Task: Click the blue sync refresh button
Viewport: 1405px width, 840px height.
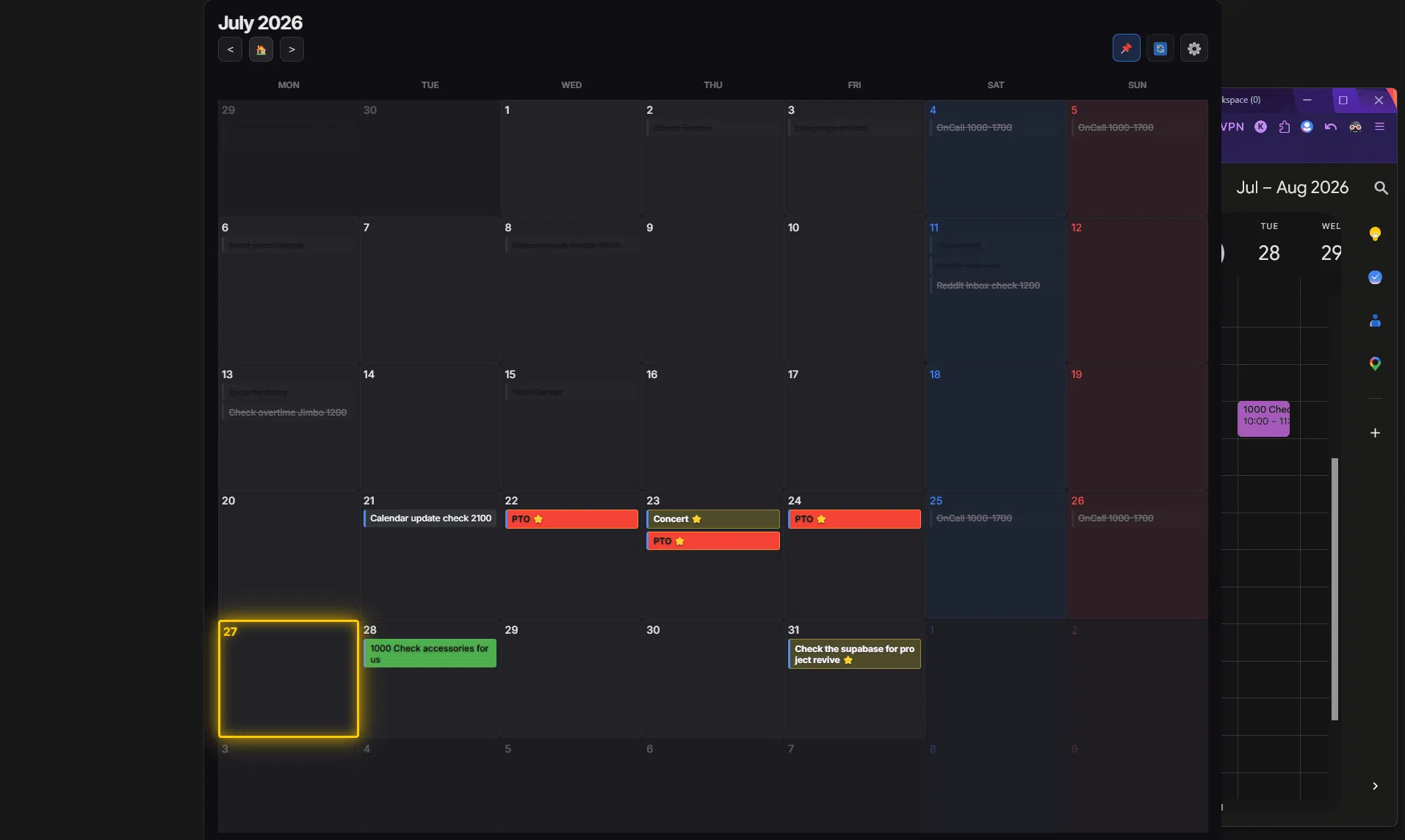Action: [x=1160, y=48]
